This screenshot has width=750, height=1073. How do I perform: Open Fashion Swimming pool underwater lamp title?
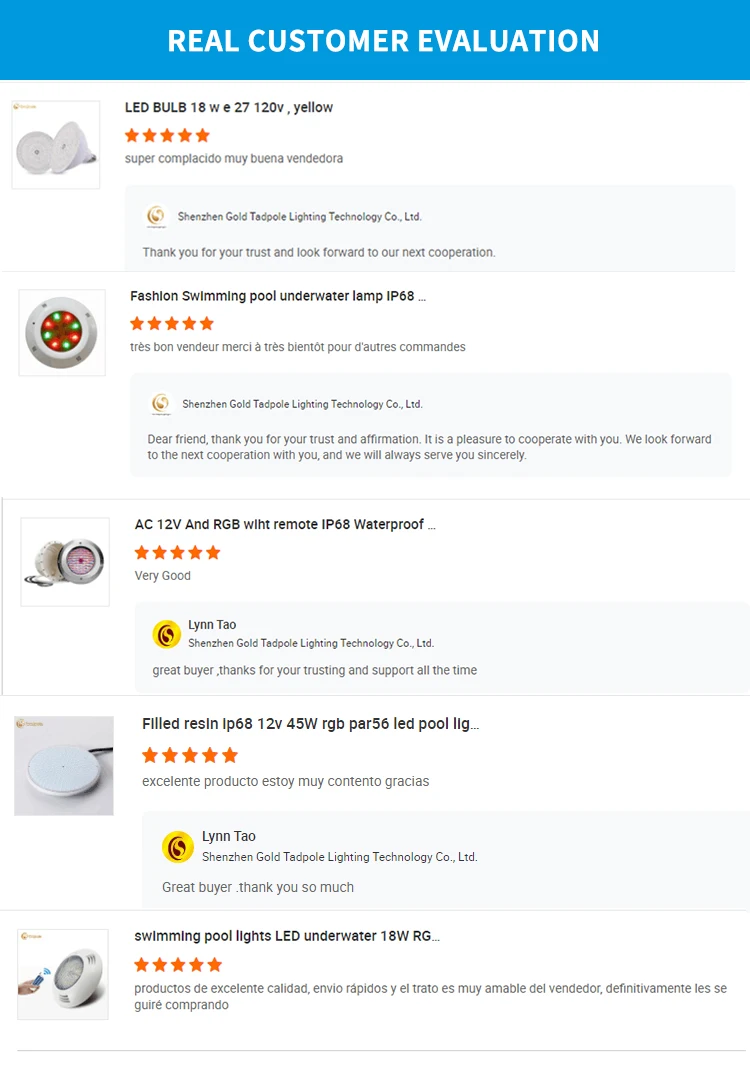point(278,296)
